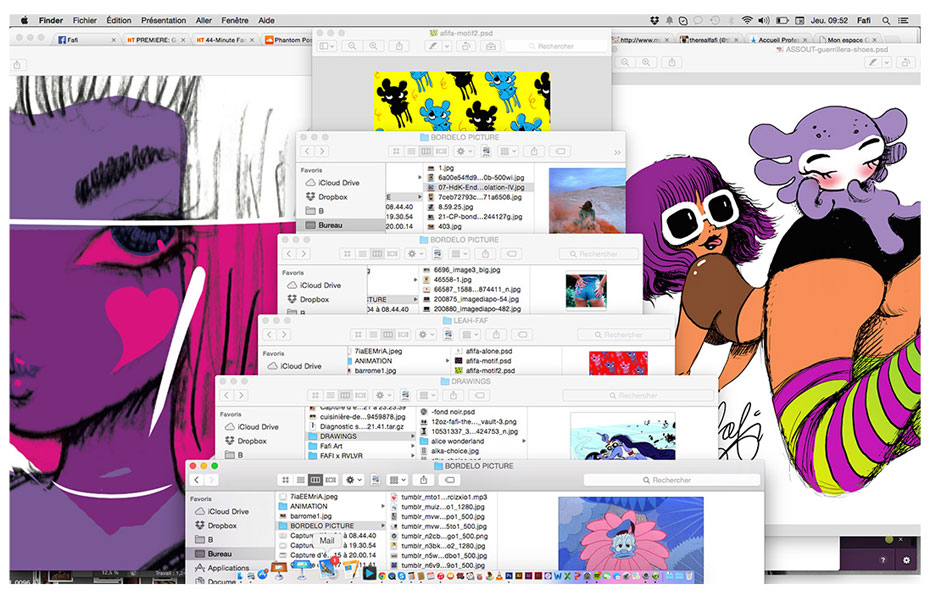Go back in LEAH-FAF window
The image size is (930, 600).
click(270, 334)
